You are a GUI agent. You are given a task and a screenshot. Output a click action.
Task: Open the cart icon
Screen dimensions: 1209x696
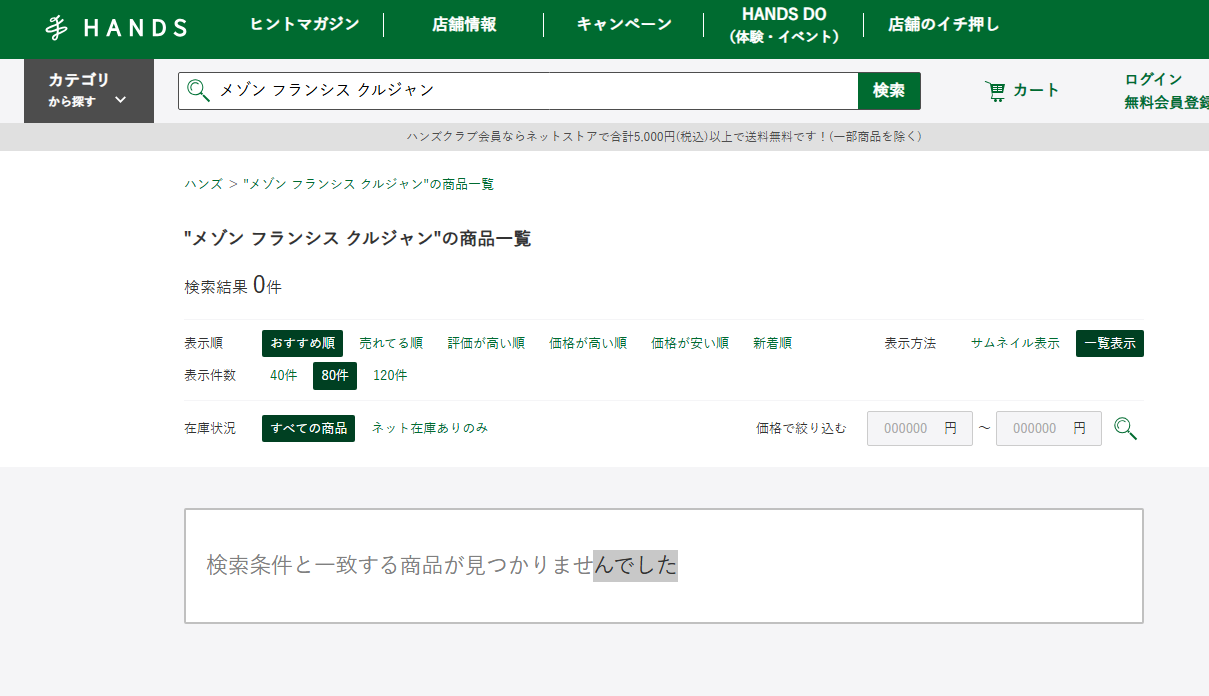click(x=995, y=91)
